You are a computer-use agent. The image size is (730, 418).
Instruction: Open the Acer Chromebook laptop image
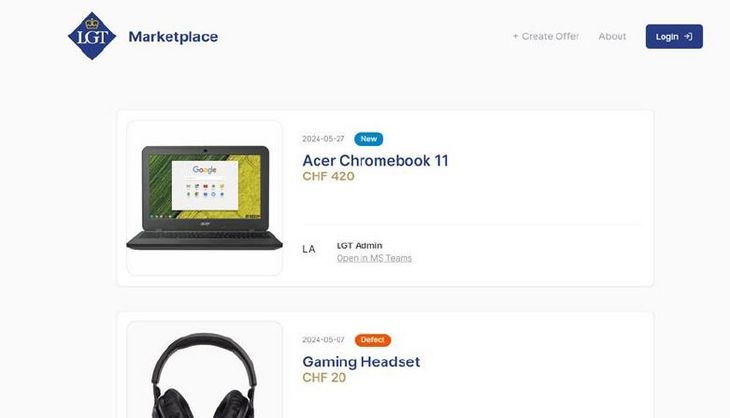[x=204, y=198]
